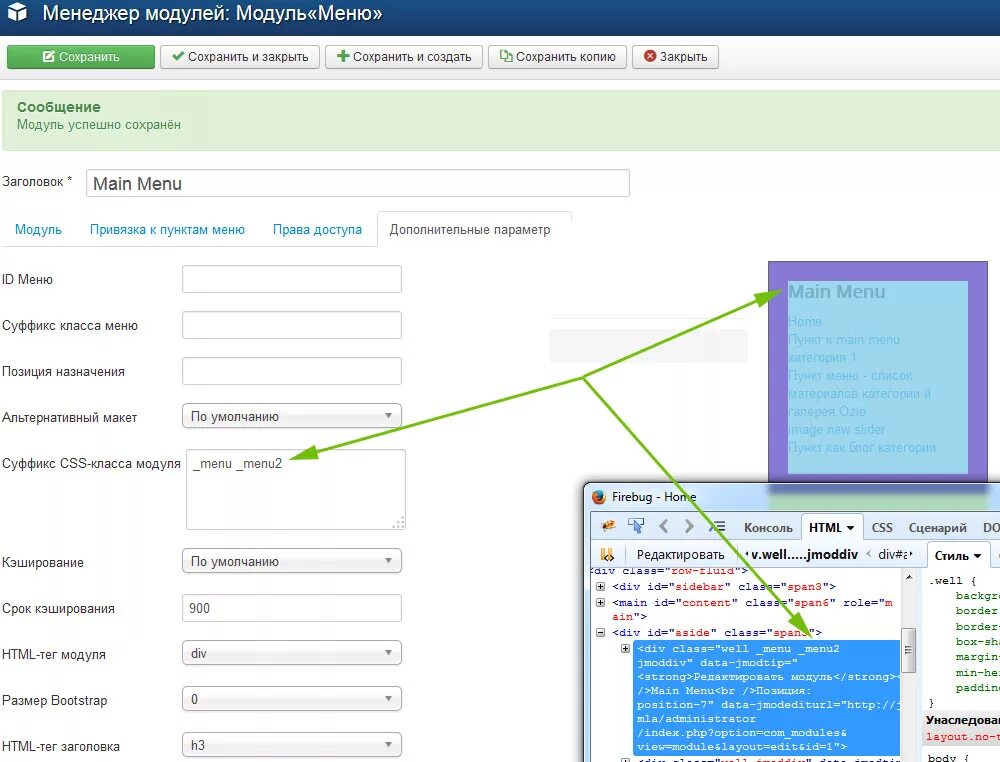
Task: Focus the Заголовок field with Main Menu
Action: pyautogui.click(x=358, y=184)
